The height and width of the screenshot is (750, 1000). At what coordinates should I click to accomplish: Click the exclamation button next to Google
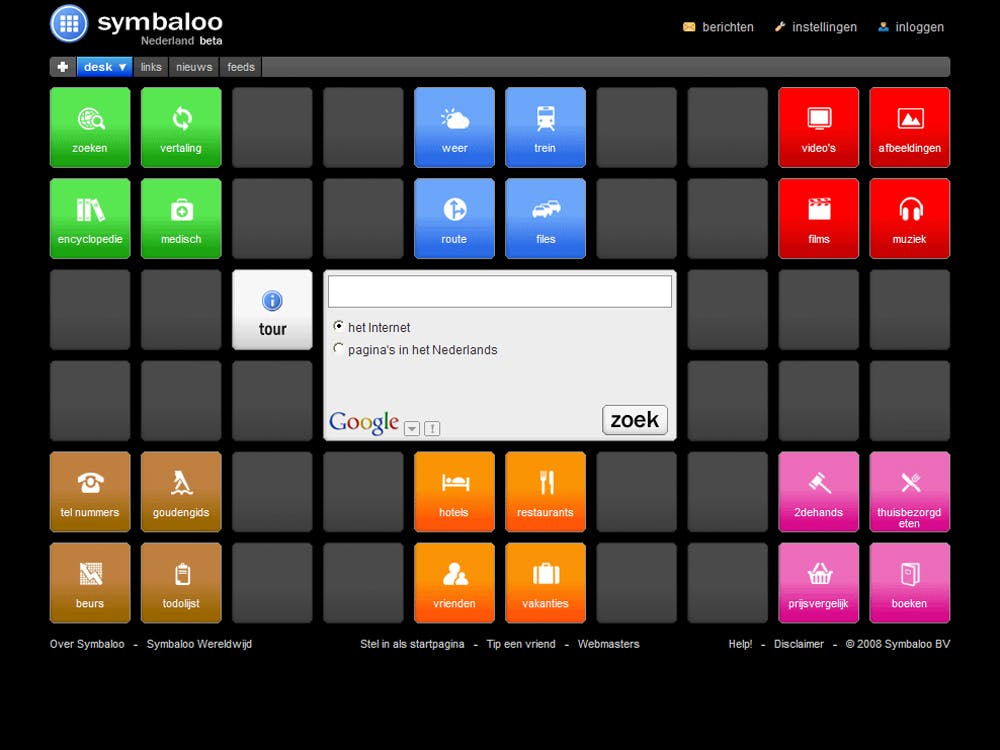[x=432, y=429]
